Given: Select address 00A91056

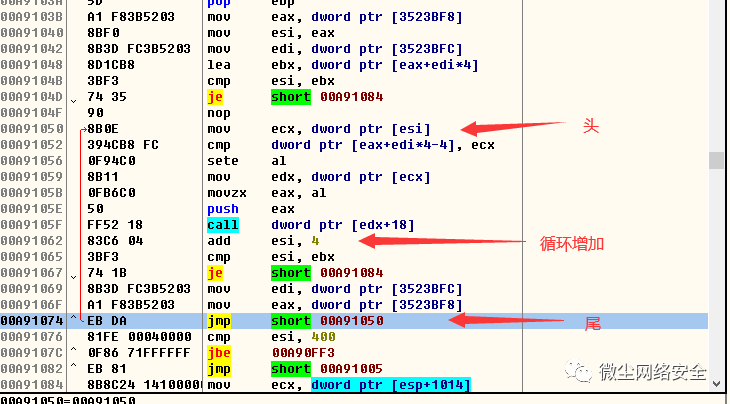Looking at the screenshot, I should [x=32, y=161].
